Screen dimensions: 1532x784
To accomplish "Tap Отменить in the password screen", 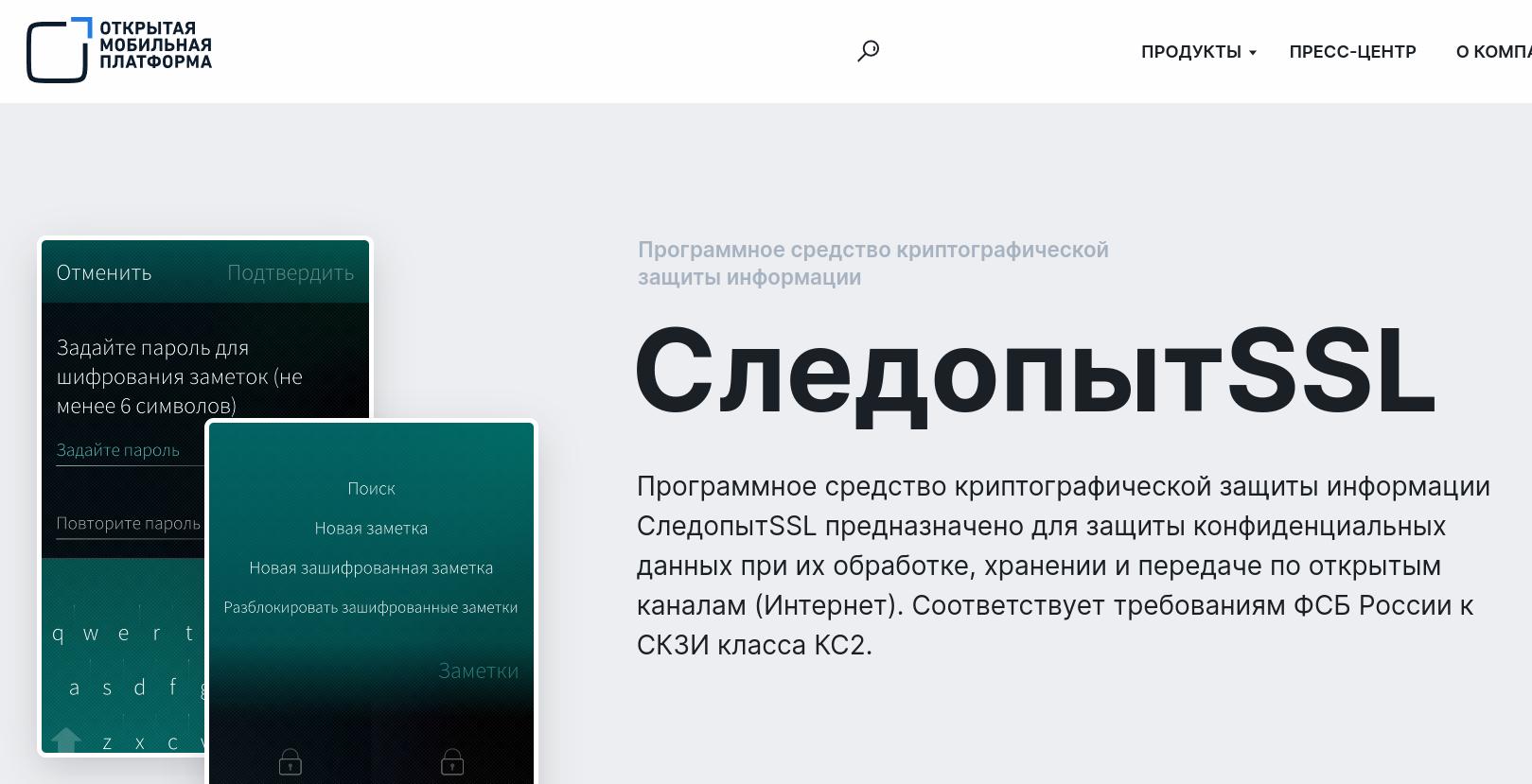I will [x=104, y=273].
